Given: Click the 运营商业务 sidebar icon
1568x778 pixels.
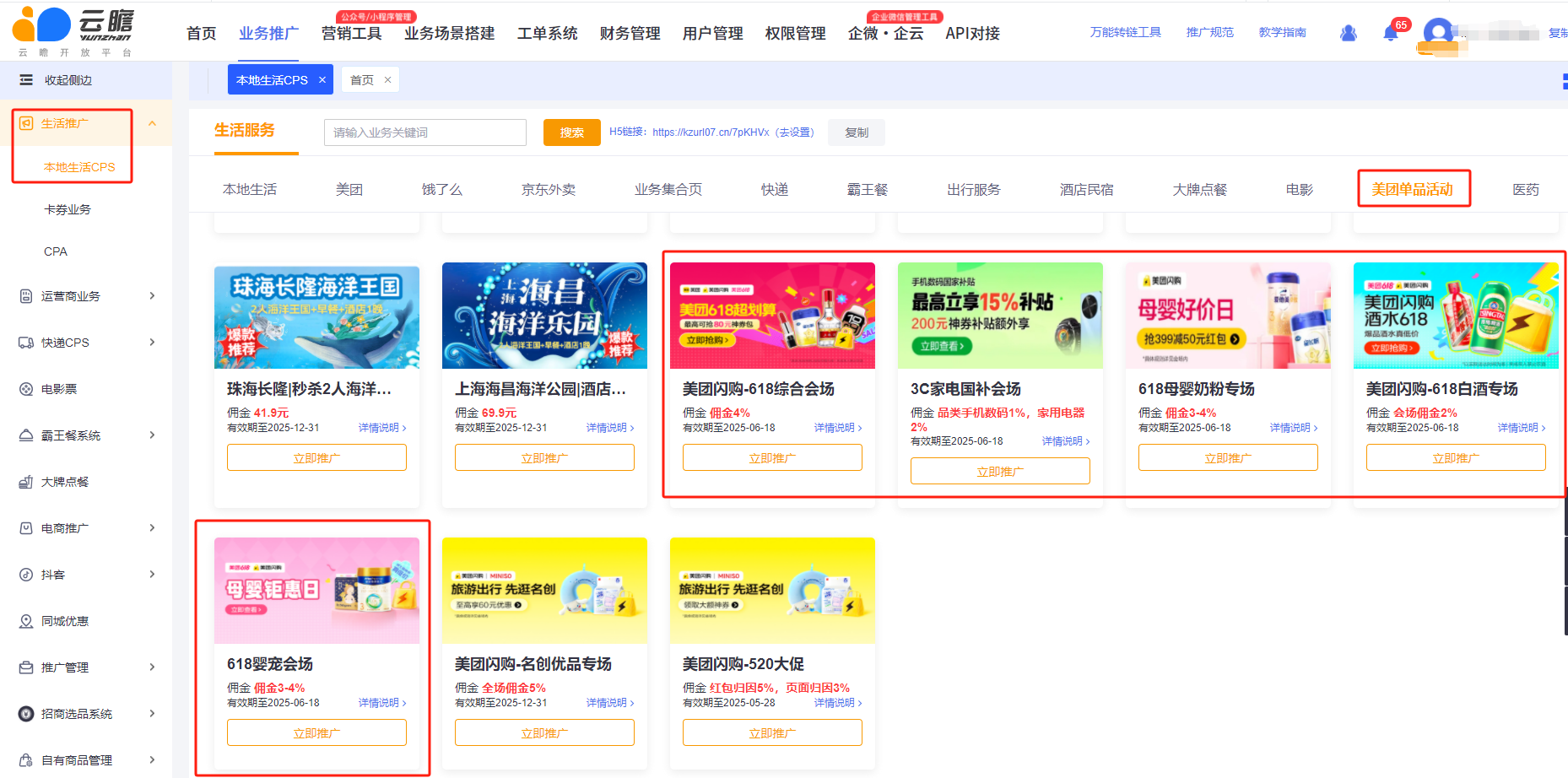Looking at the screenshot, I should point(26,296).
